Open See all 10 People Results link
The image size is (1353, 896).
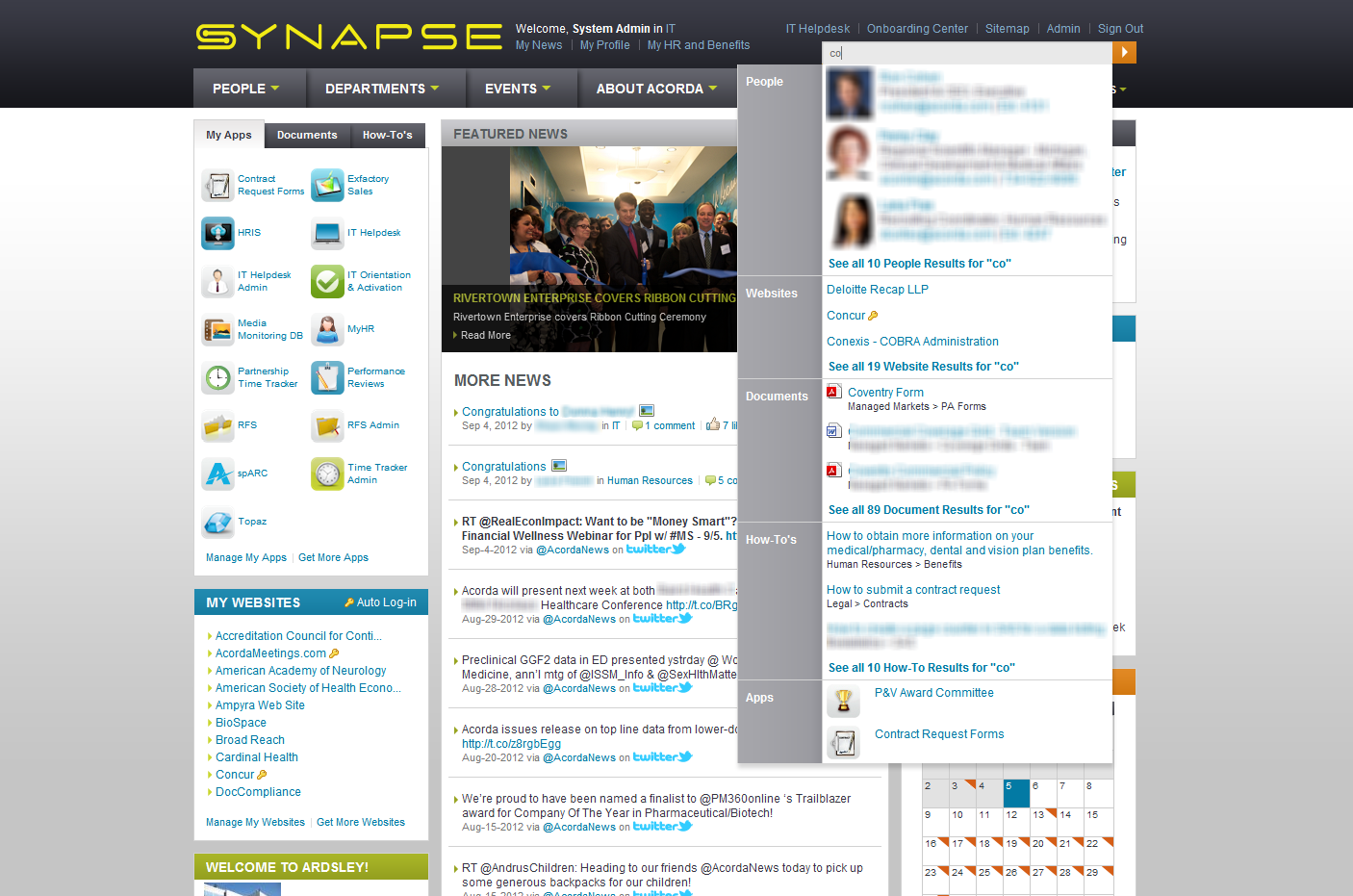[919, 264]
